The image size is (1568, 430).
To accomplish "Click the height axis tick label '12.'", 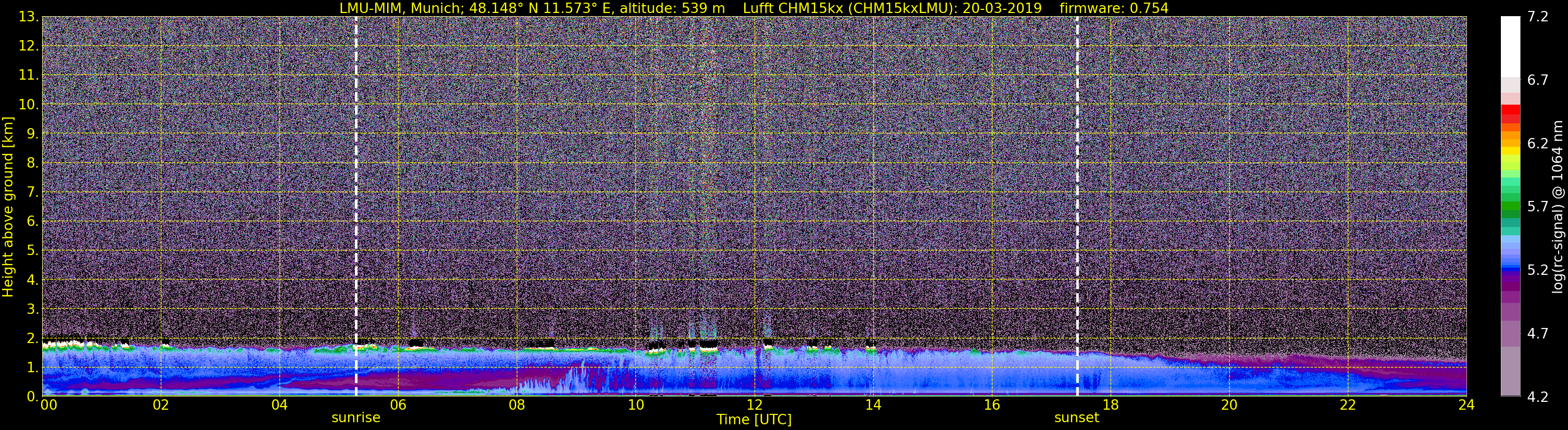I will pyautogui.click(x=29, y=46).
